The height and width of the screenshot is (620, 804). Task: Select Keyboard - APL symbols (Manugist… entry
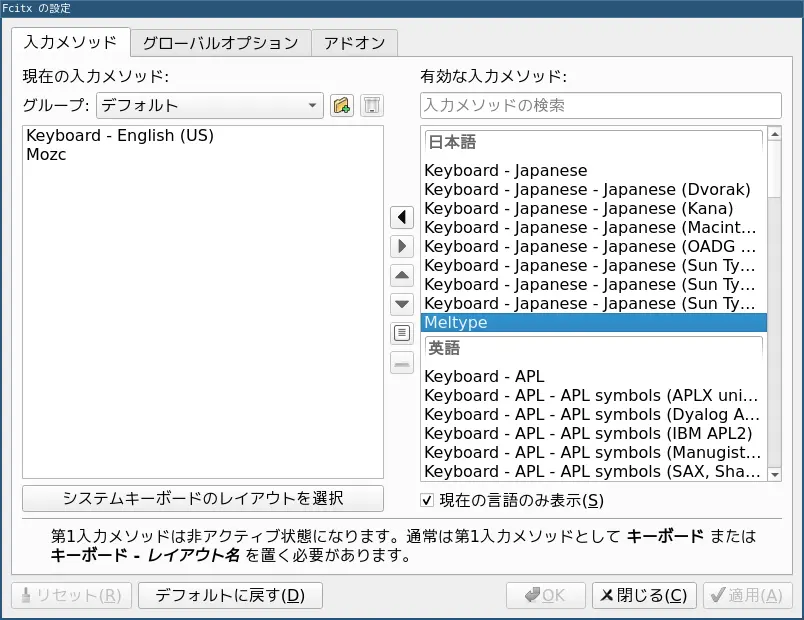pyautogui.click(x=594, y=452)
